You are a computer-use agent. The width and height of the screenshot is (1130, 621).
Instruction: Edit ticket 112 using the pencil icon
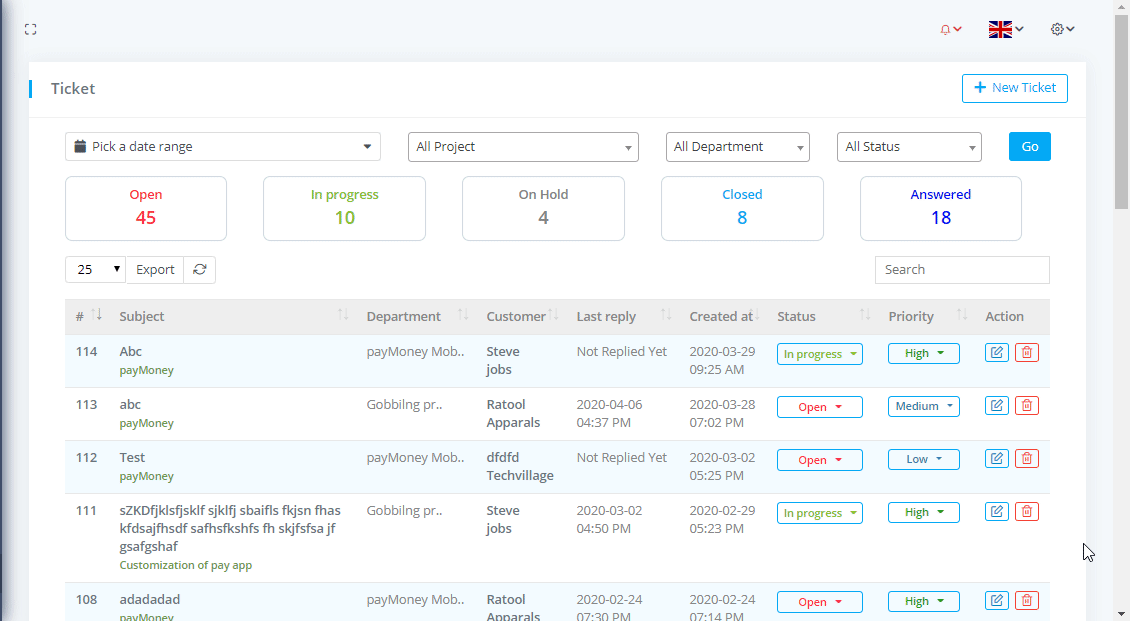pyautogui.click(x=997, y=458)
